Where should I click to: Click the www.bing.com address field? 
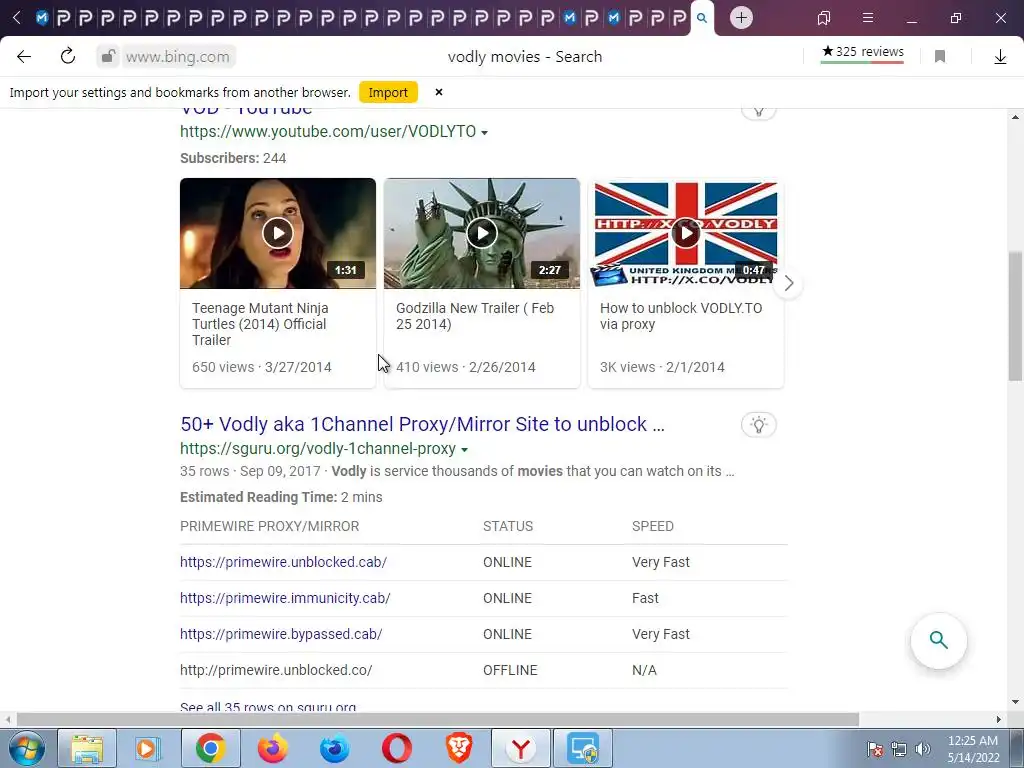[x=178, y=57]
